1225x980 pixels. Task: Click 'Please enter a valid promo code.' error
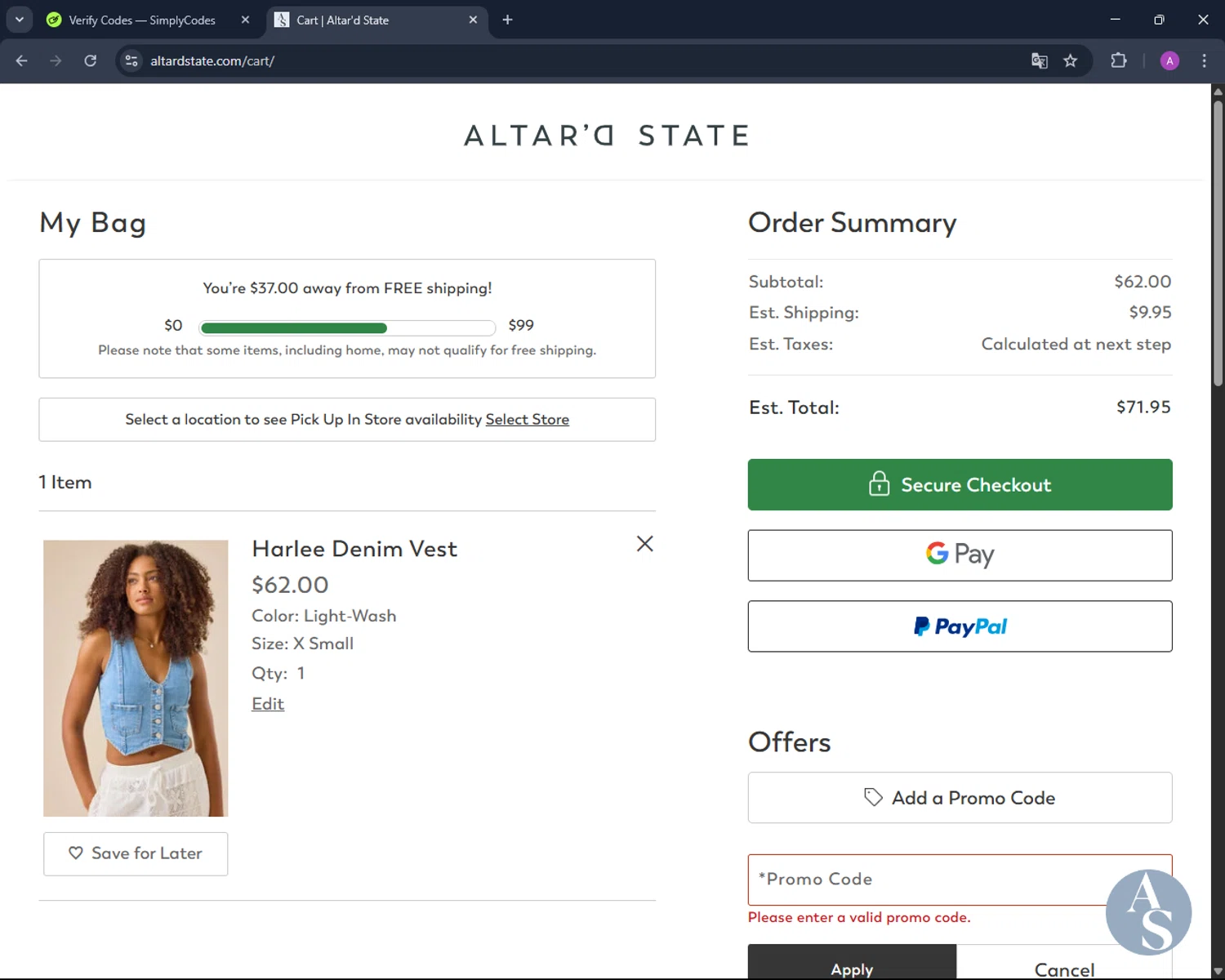[859, 917]
